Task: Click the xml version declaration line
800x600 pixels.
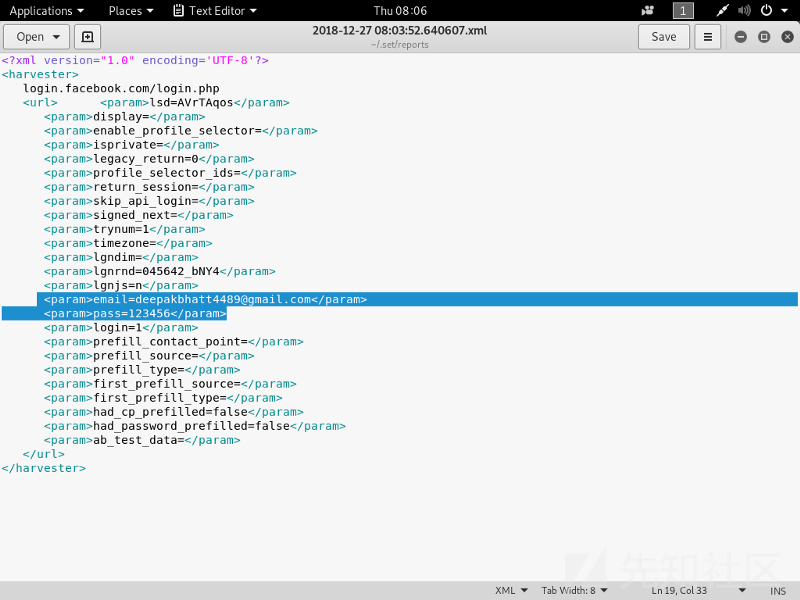Action: click(135, 61)
